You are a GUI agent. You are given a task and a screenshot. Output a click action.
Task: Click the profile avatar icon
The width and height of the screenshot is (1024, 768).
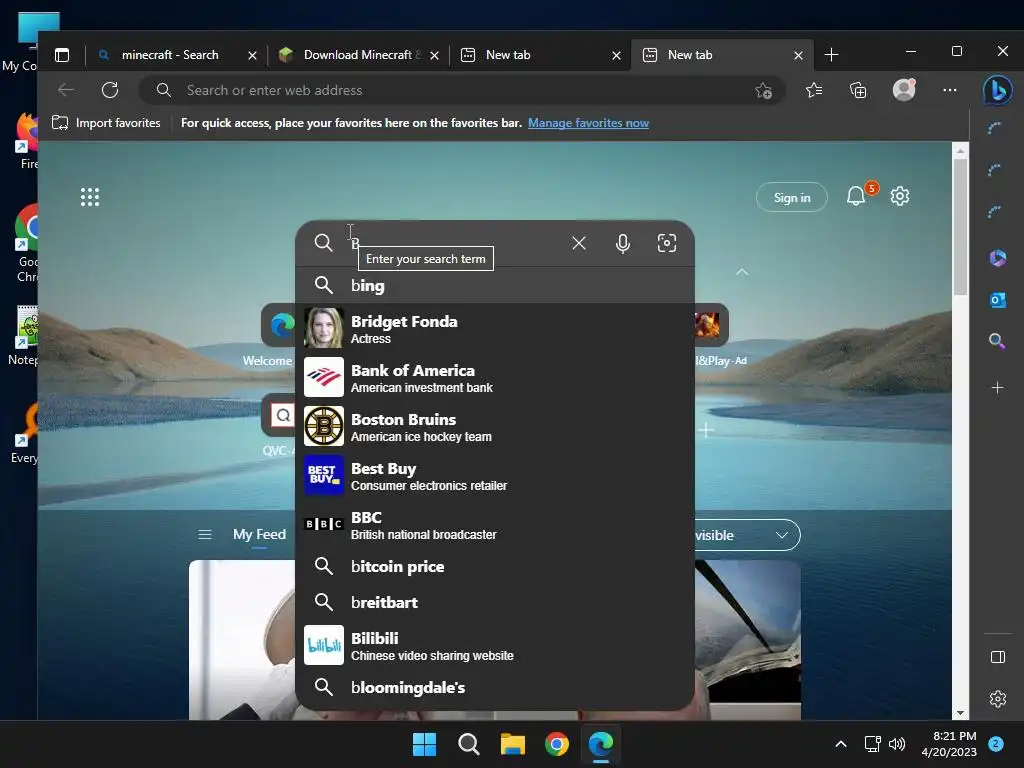pos(904,90)
